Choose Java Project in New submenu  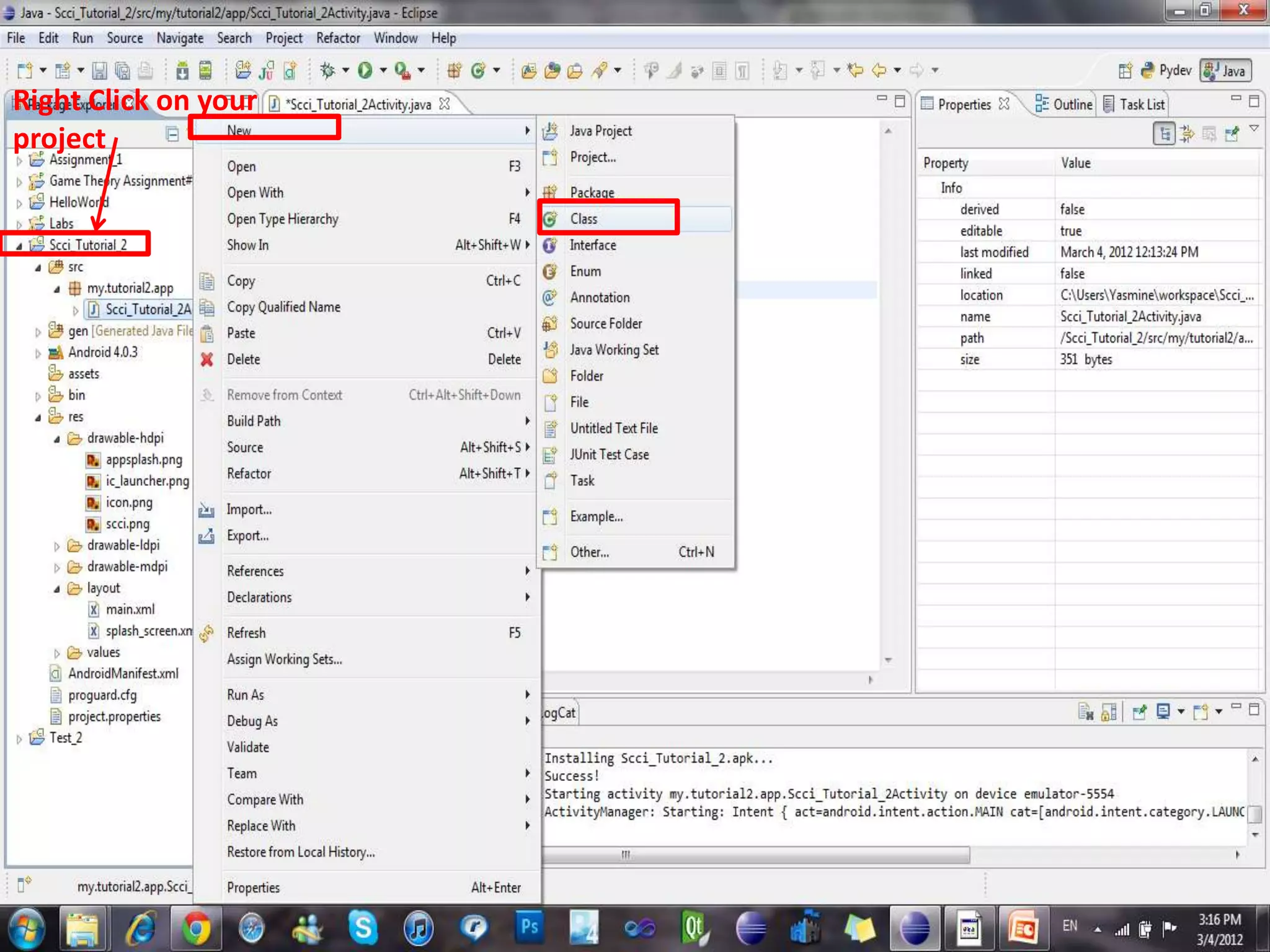click(x=636, y=131)
